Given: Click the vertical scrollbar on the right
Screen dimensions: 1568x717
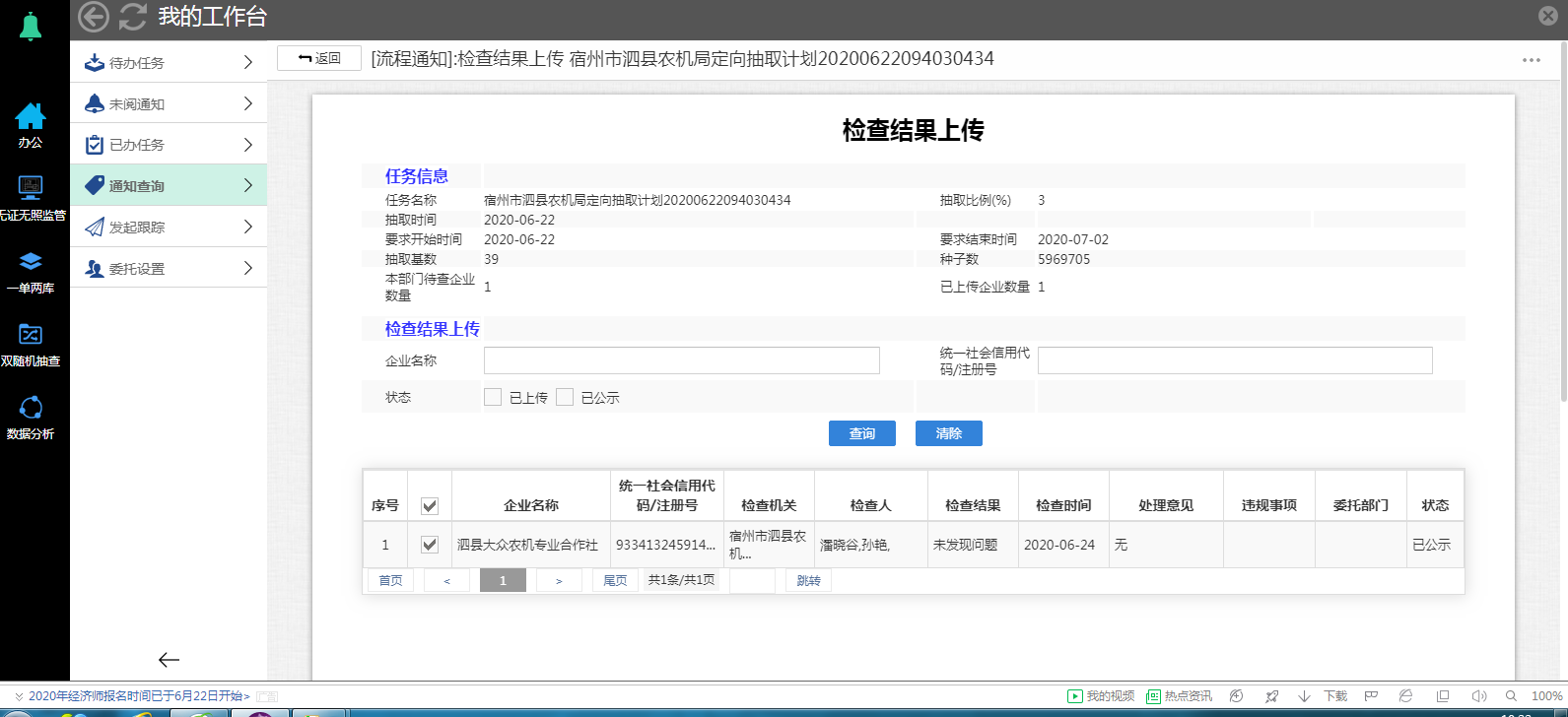Looking at the screenshot, I should 1564,222.
